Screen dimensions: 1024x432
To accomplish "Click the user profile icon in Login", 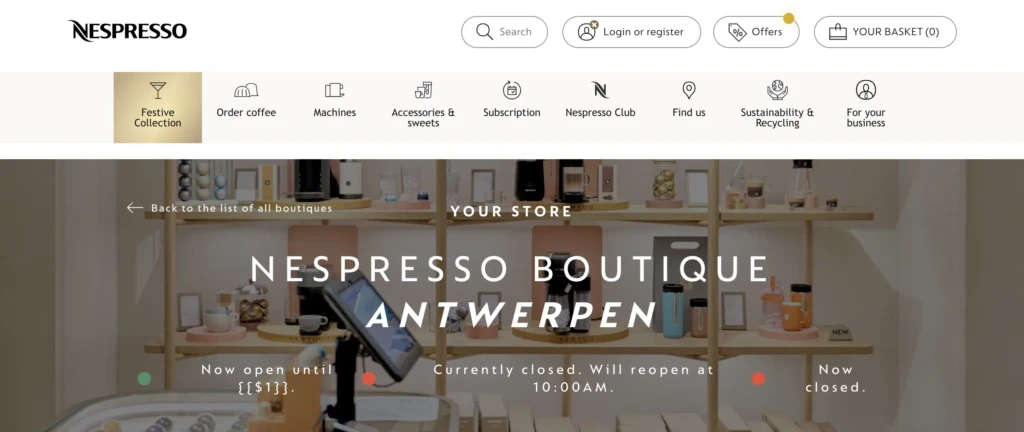I will point(587,31).
